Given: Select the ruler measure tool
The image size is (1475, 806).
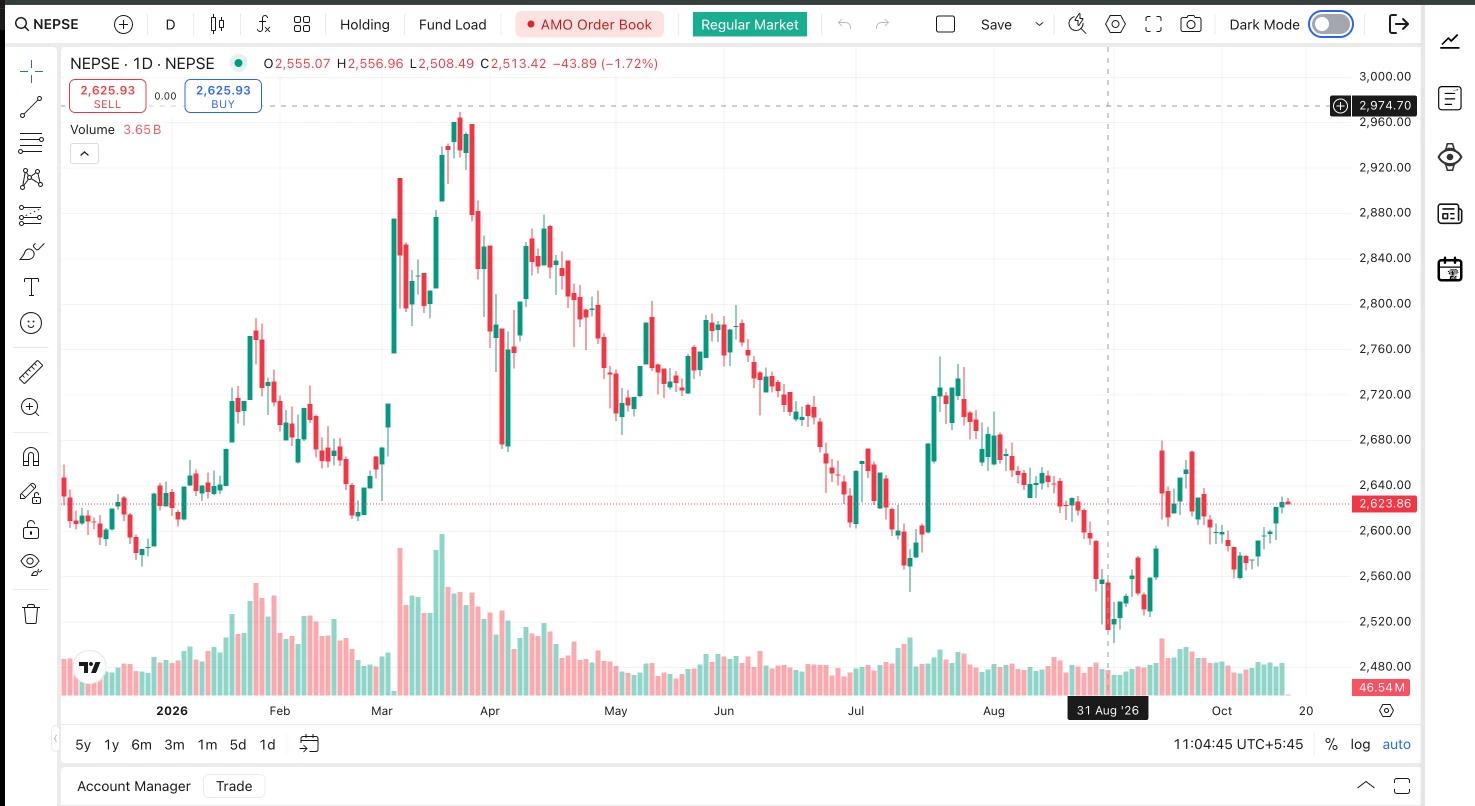Looking at the screenshot, I should click(x=31, y=372).
